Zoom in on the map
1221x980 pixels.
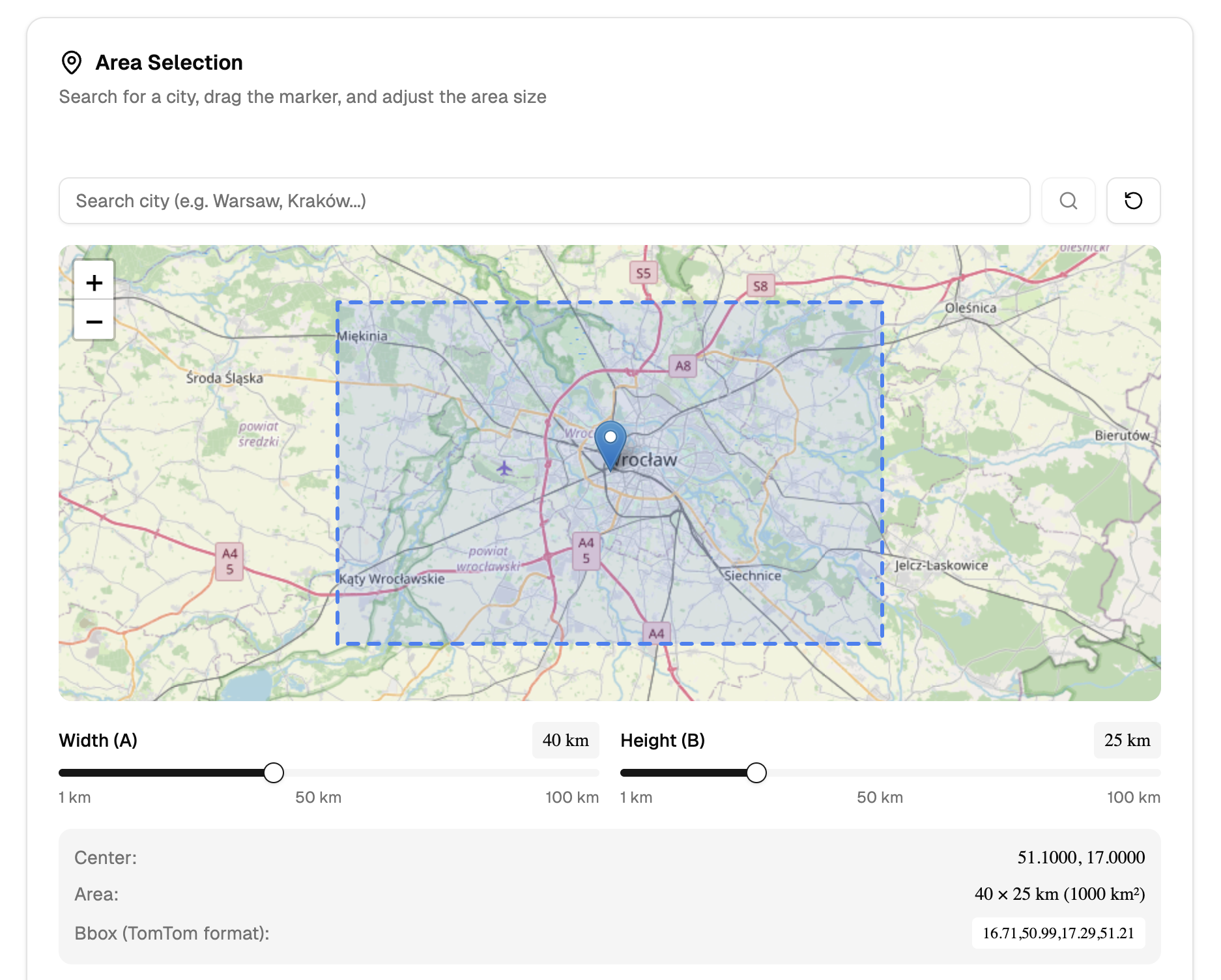coord(94,283)
